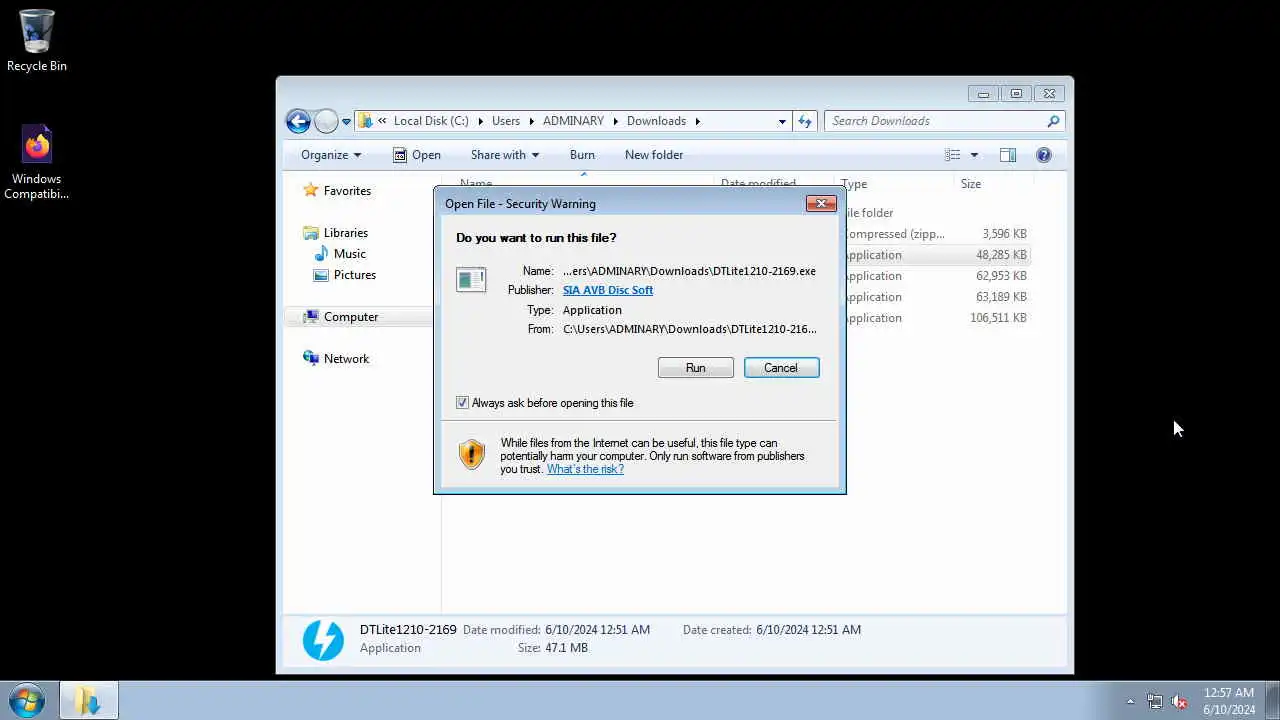Select the file row sized 48,285 KB

click(x=937, y=255)
